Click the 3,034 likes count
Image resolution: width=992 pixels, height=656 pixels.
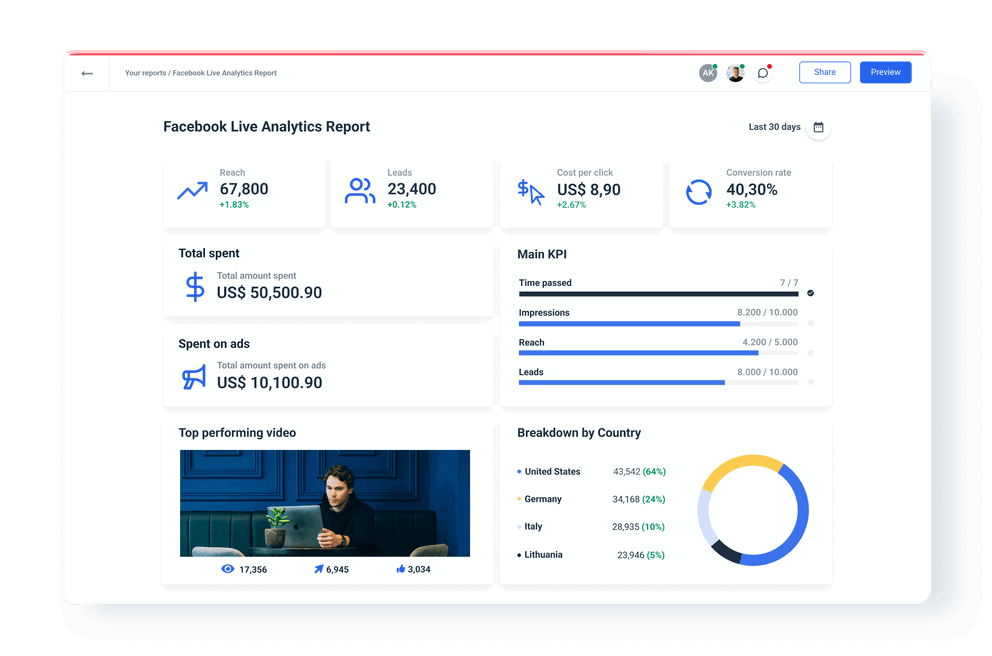419,569
